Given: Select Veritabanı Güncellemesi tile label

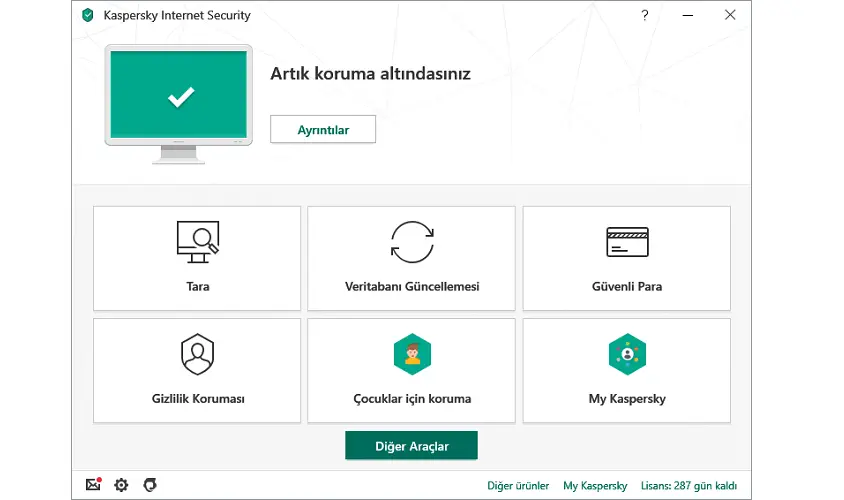Looking at the screenshot, I should 412,286.
